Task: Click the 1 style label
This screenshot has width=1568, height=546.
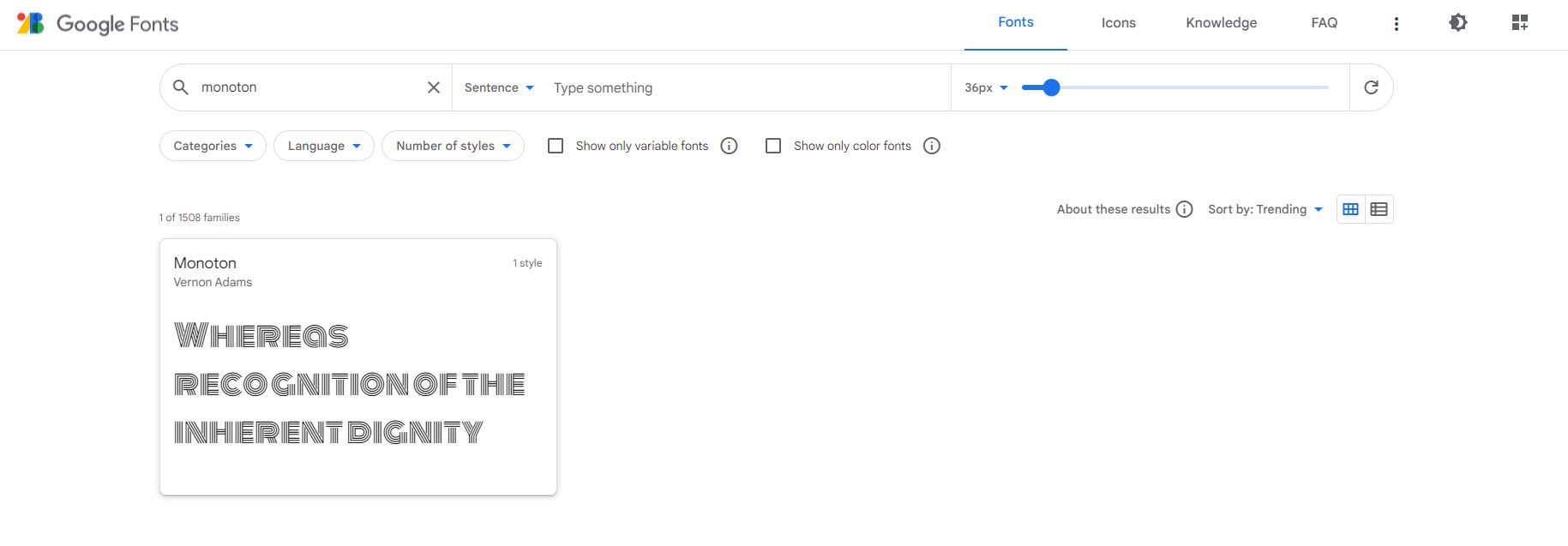Action: pos(527,263)
